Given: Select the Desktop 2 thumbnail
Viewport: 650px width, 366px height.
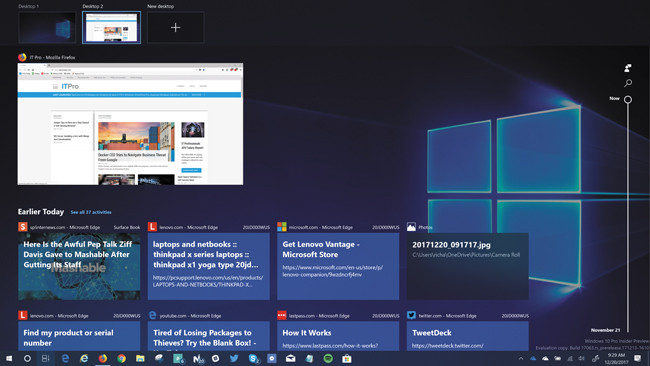Looking at the screenshot, I should point(112,27).
